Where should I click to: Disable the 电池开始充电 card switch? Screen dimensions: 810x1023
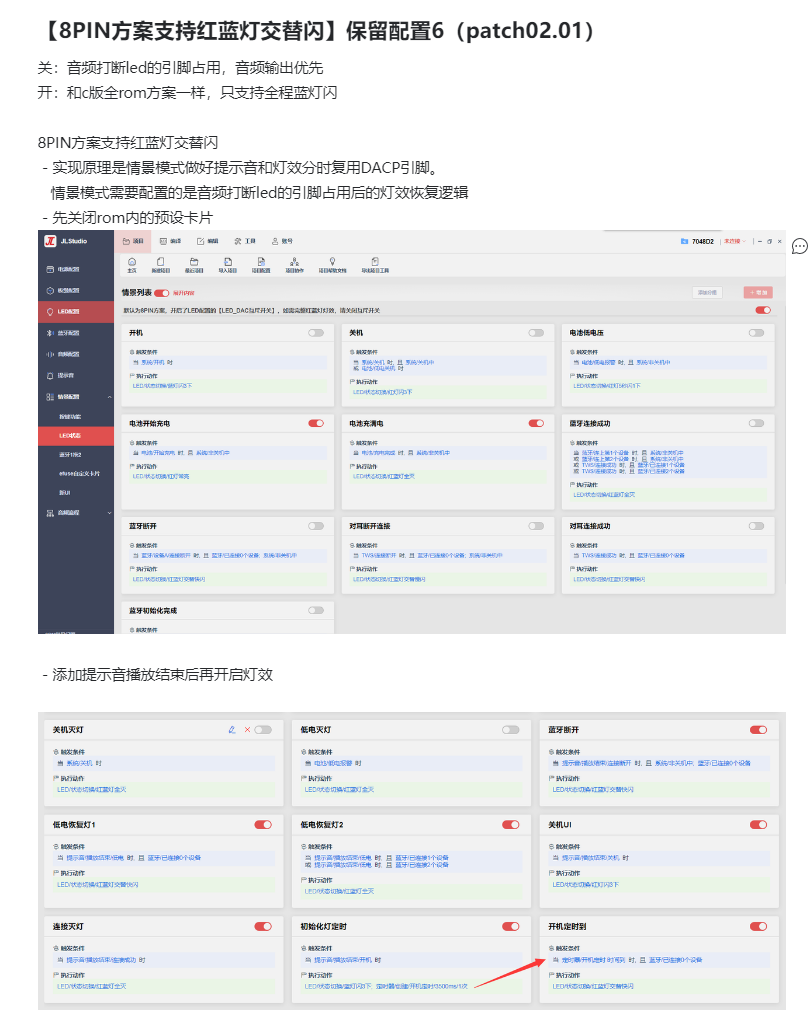tap(316, 423)
